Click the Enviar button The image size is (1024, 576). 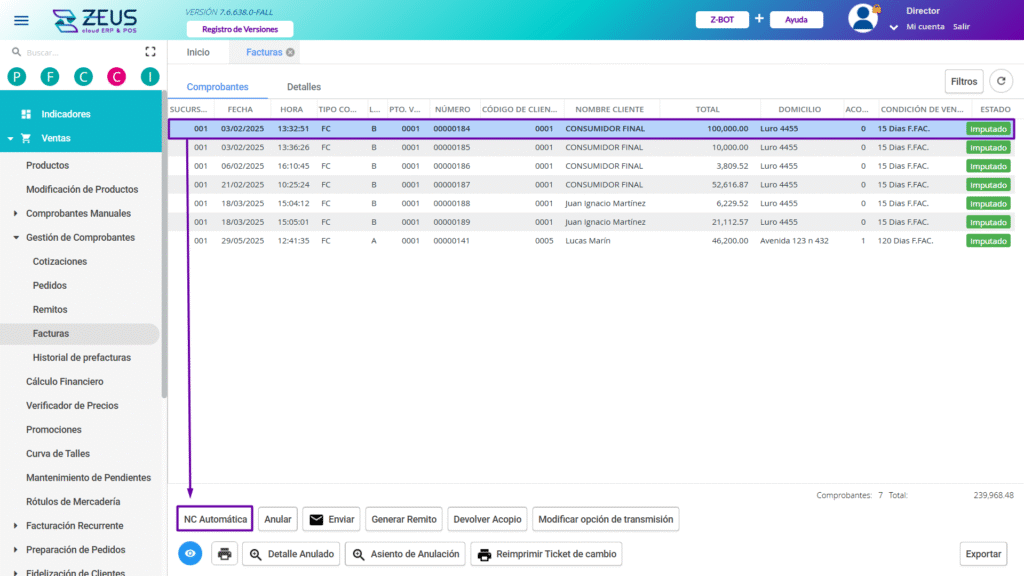pos(331,519)
